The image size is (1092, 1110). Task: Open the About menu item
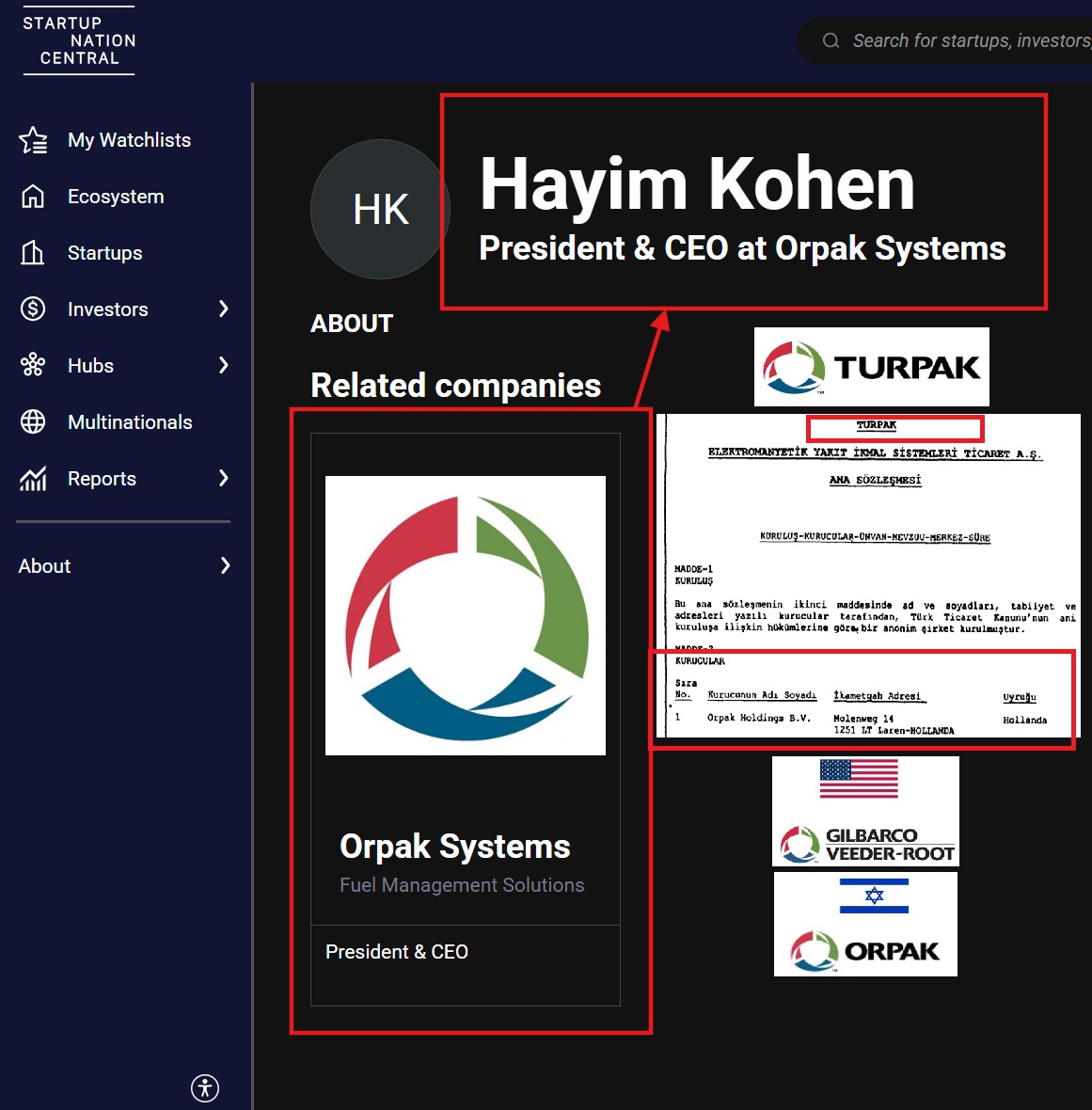tap(44, 565)
